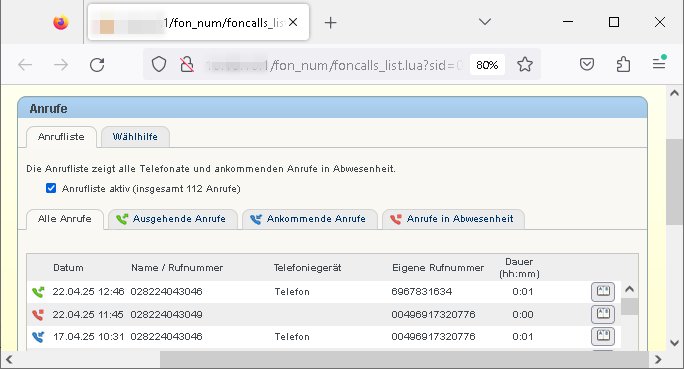Select the Ankommende Anrufe tab
Viewport: 684px width, 369px height.
(310, 219)
